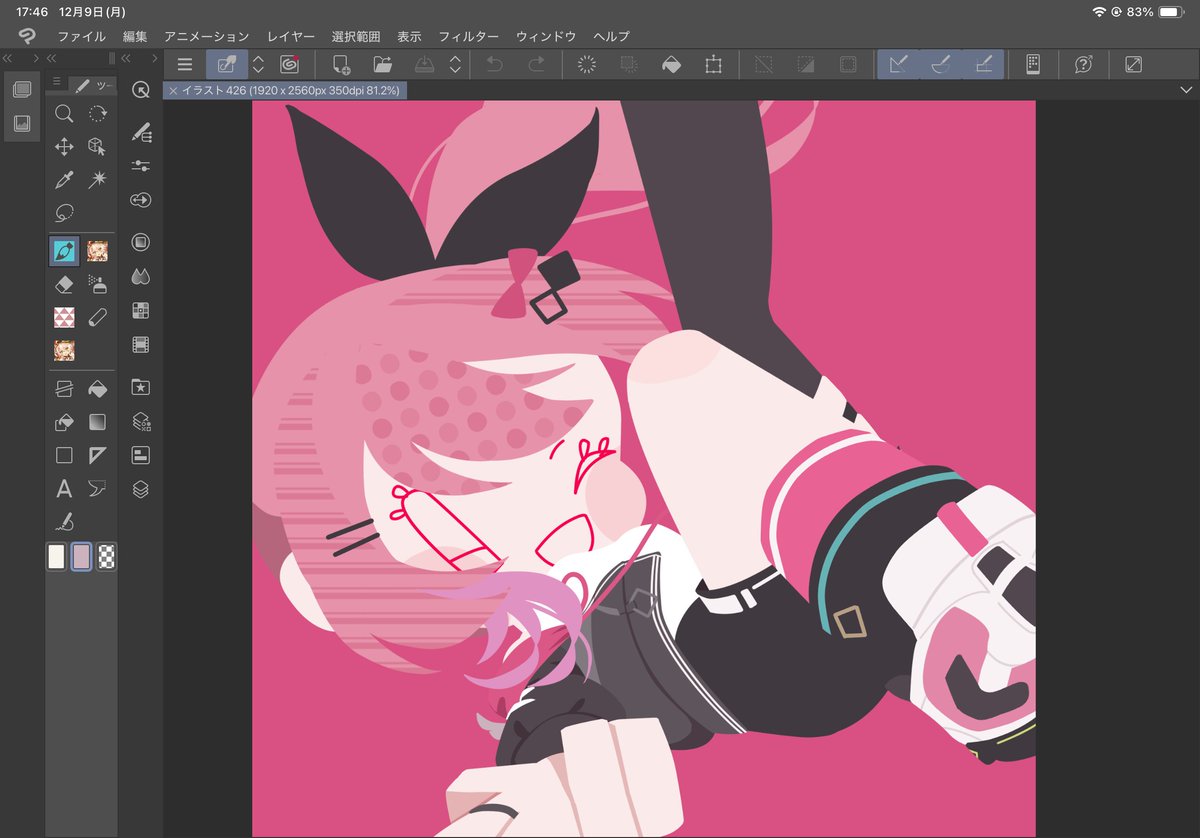Open Clip Studio logo app menu

(27, 36)
